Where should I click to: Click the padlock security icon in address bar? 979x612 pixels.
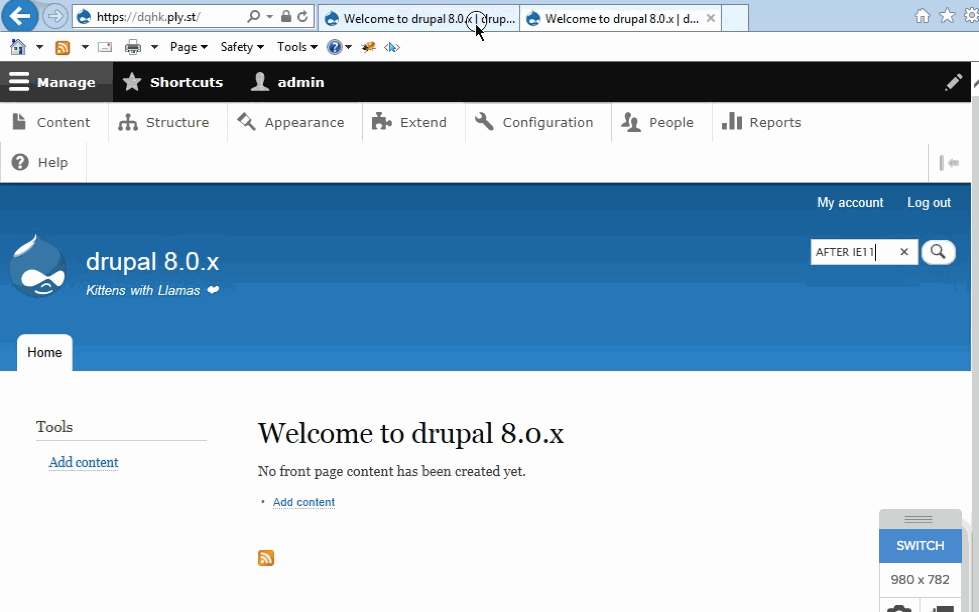pyautogui.click(x=286, y=16)
